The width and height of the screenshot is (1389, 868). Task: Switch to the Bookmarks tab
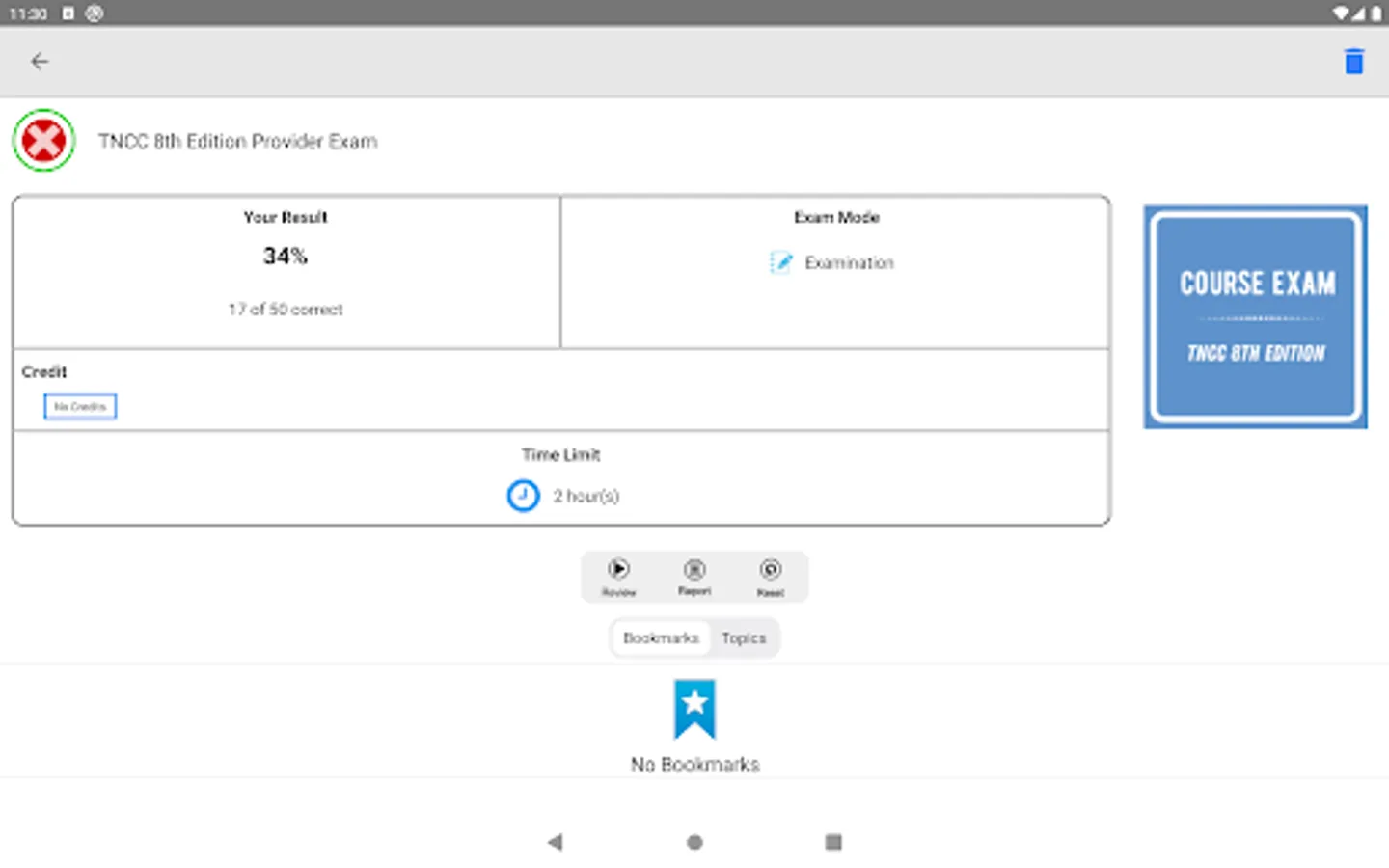tap(661, 638)
